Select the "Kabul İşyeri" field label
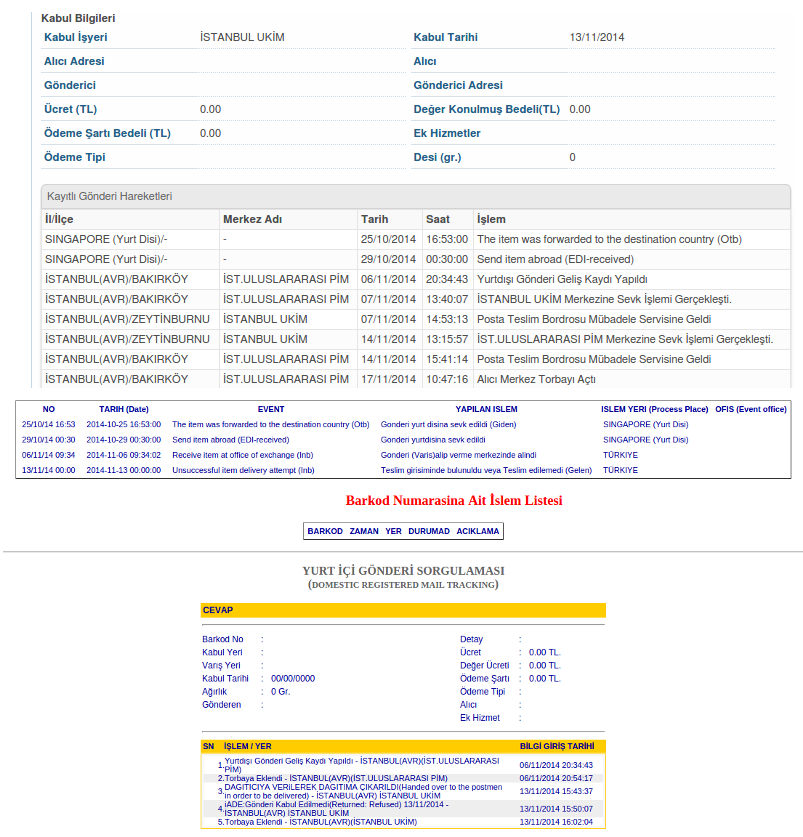This screenshot has width=803, height=837. click(x=75, y=37)
